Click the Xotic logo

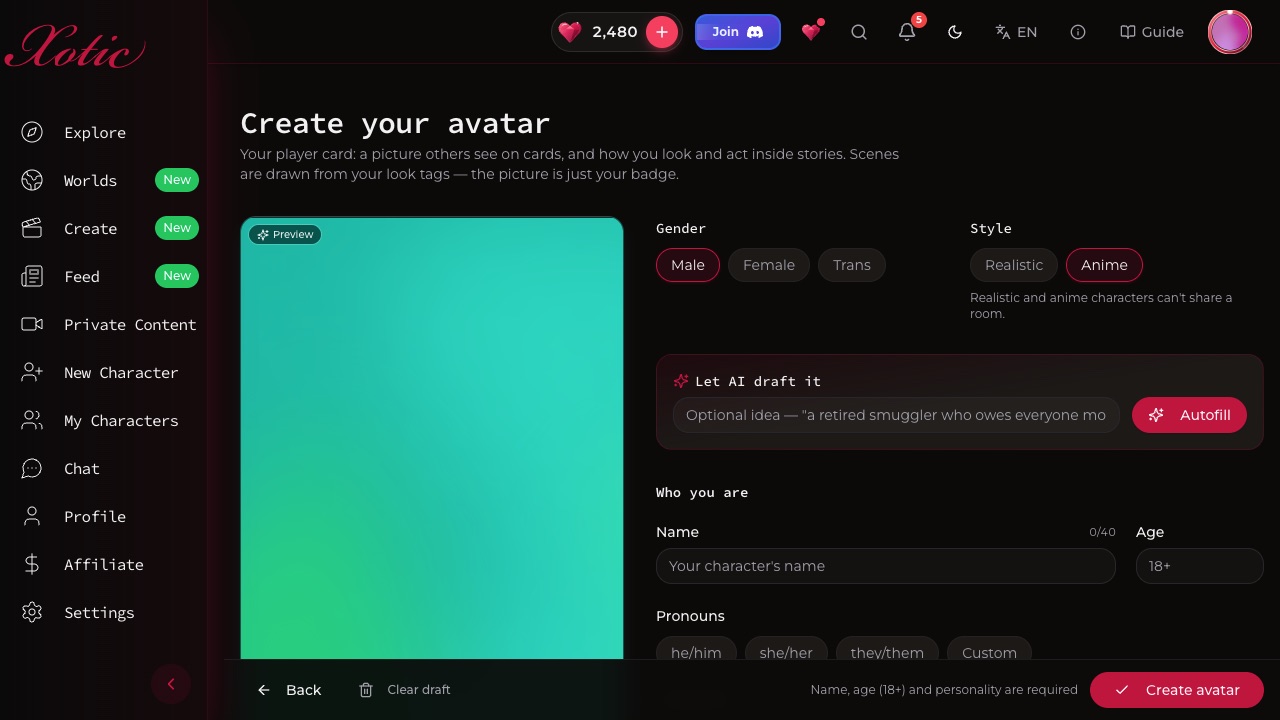[x=76, y=46]
